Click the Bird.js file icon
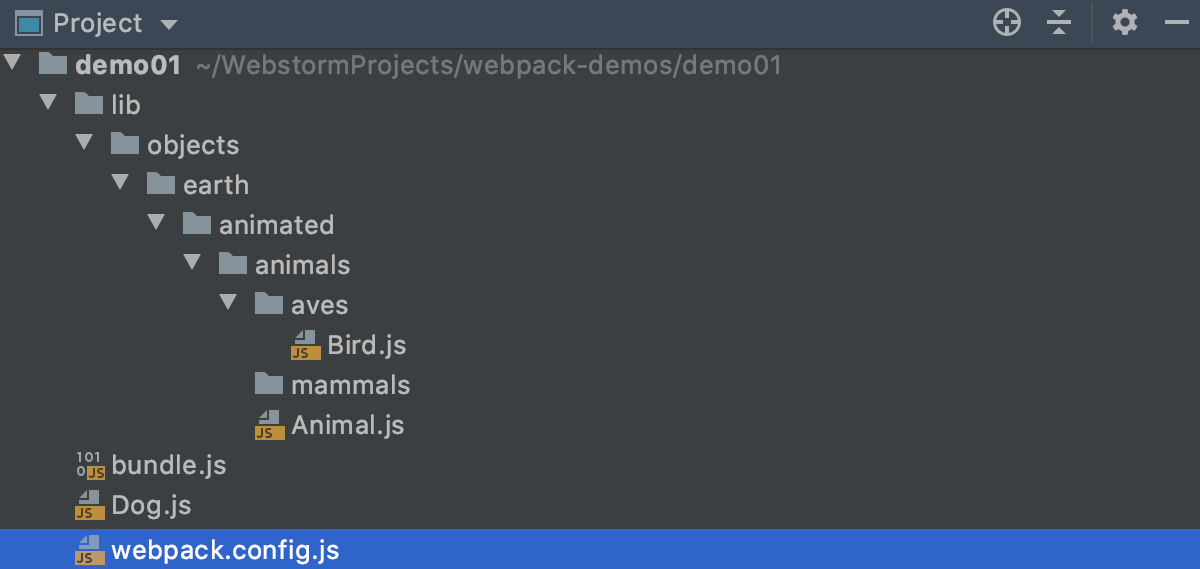Image resolution: width=1200 pixels, height=569 pixels. pos(305,345)
